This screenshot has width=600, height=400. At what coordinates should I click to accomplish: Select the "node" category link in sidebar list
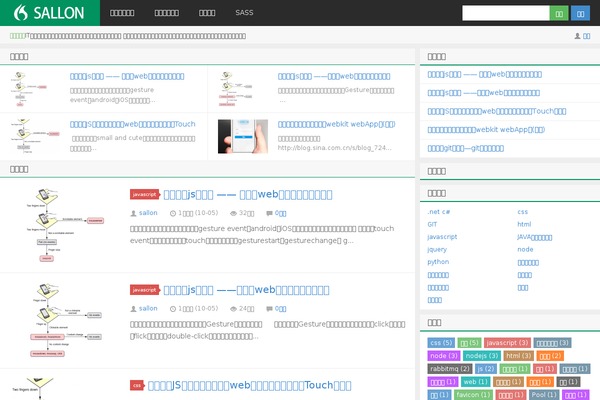pyautogui.click(x=525, y=250)
